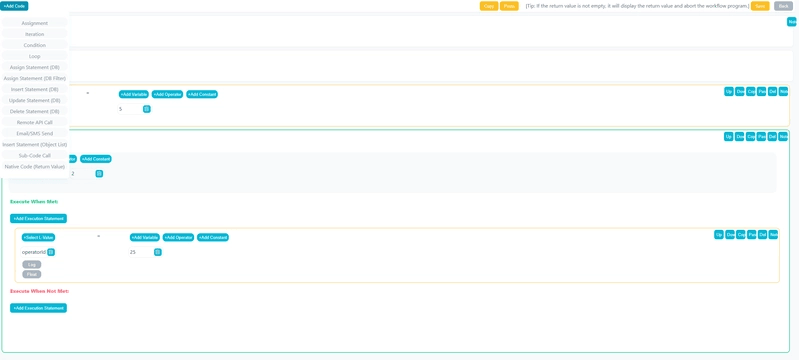Pick Insert Statement (Object List) entry

pyautogui.click(x=35, y=144)
